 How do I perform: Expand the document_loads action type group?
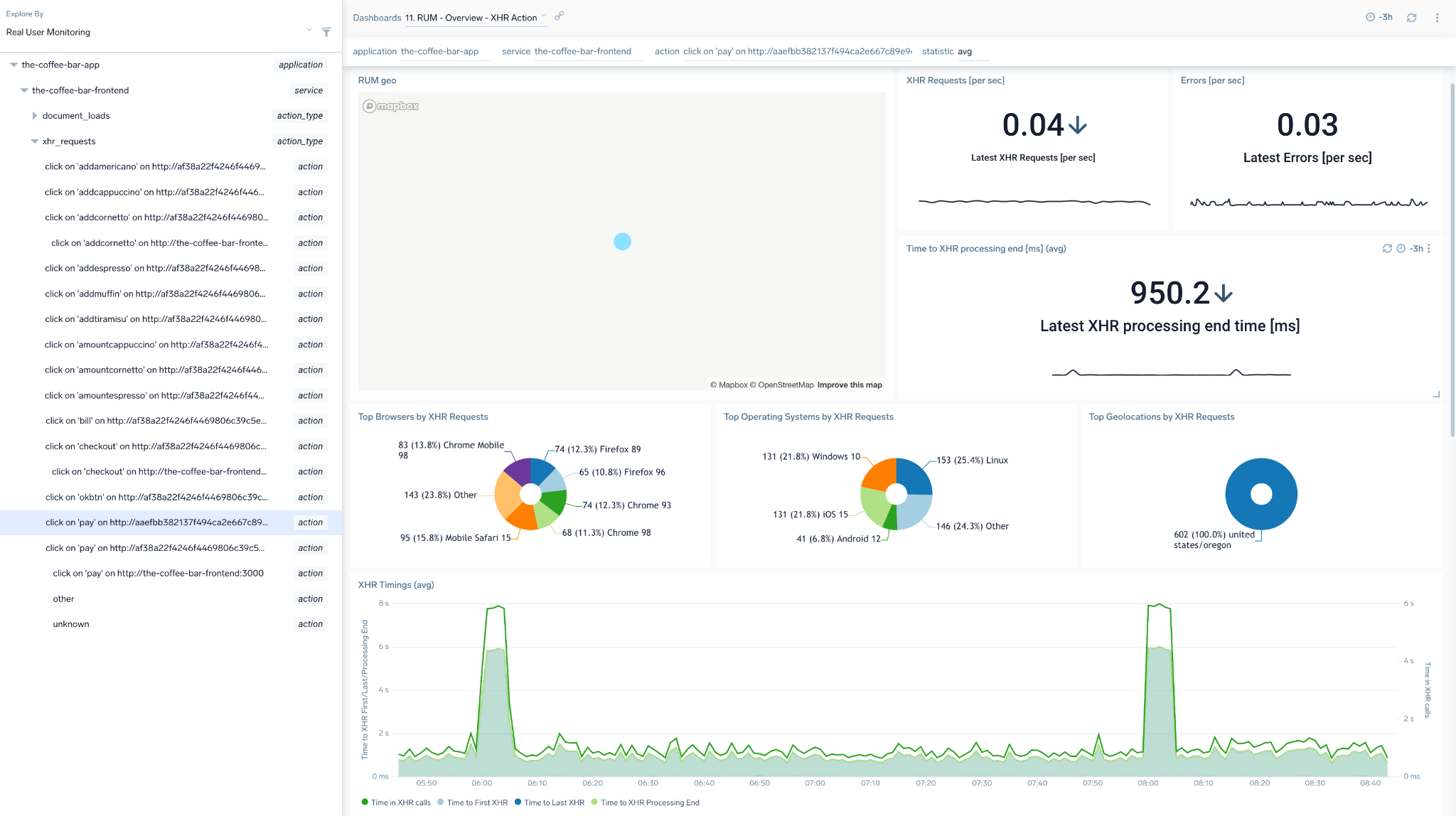(x=34, y=115)
